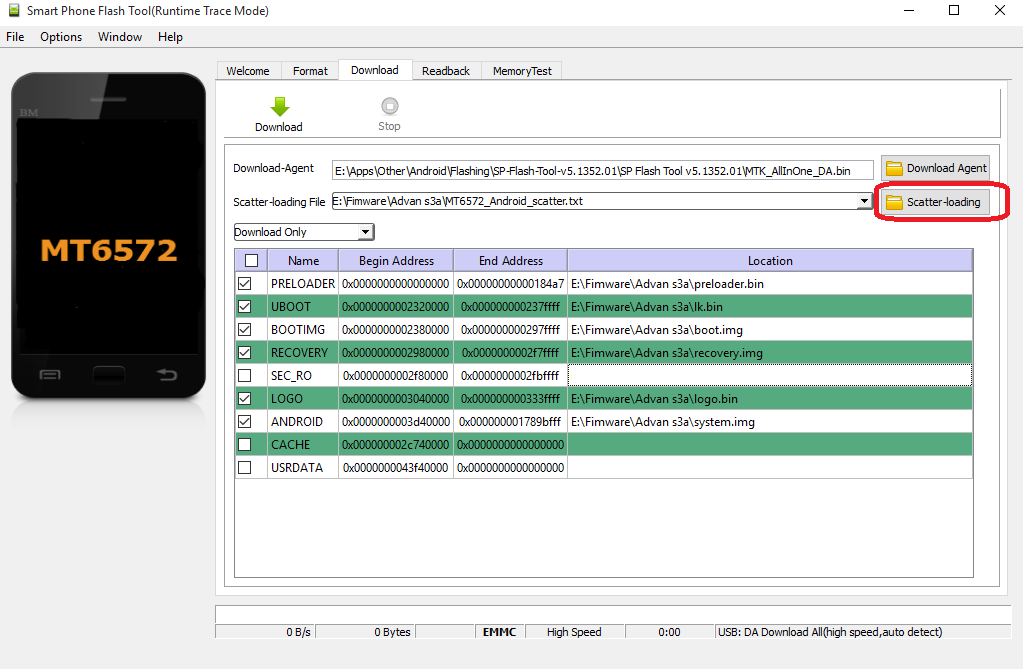Click the Download-Agent path field
1023x669 pixels.
pyautogui.click(x=602, y=171)
